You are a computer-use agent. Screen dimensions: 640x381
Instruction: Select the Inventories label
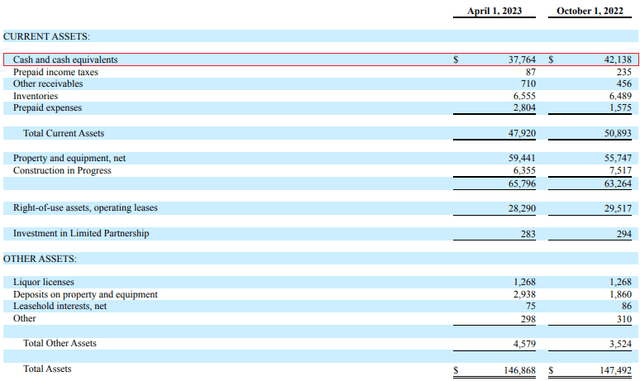click(36, 96)
